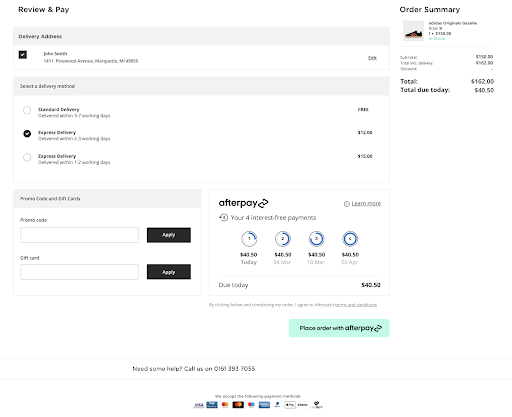The image size is (512, 417).
Task: Click payment circle 3 due 18 Mar
Action: click(x=316, y=239)
